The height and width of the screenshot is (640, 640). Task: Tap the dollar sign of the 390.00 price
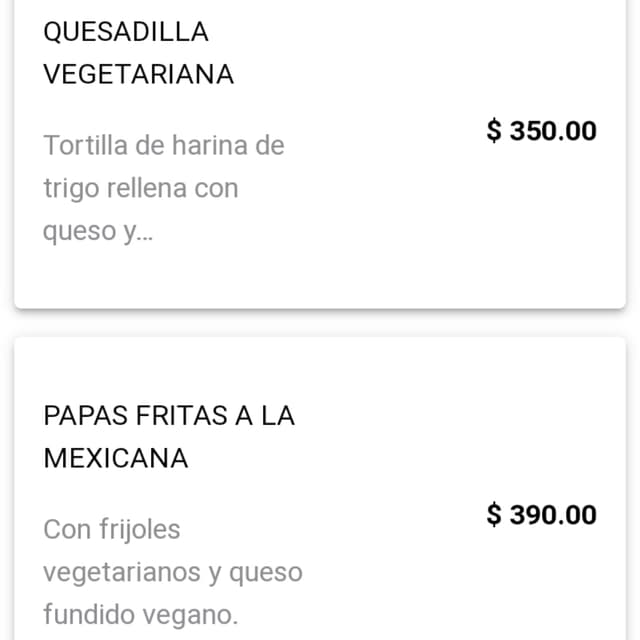coord(494,514)
